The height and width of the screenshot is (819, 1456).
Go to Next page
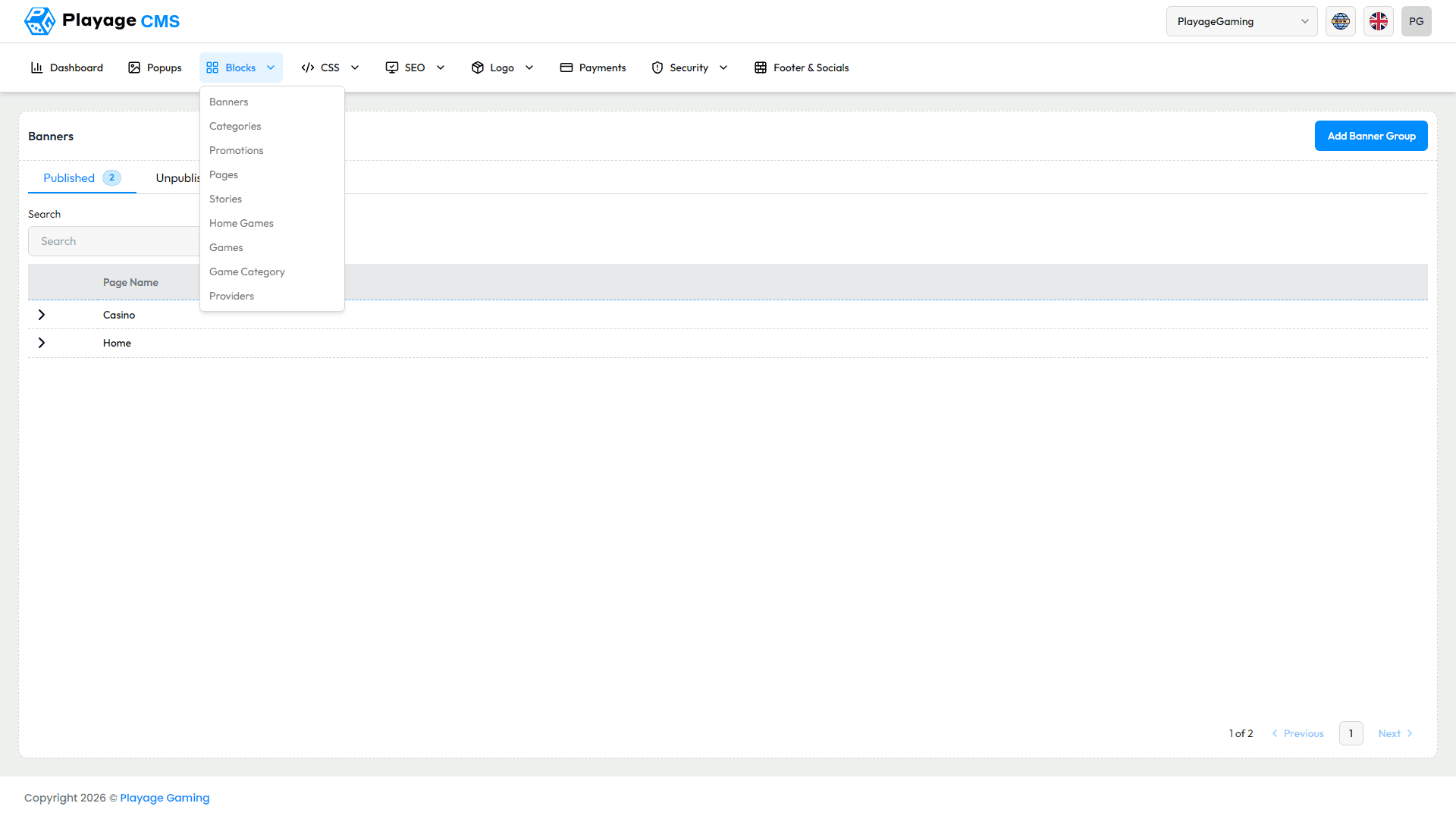pos(1395,733)
